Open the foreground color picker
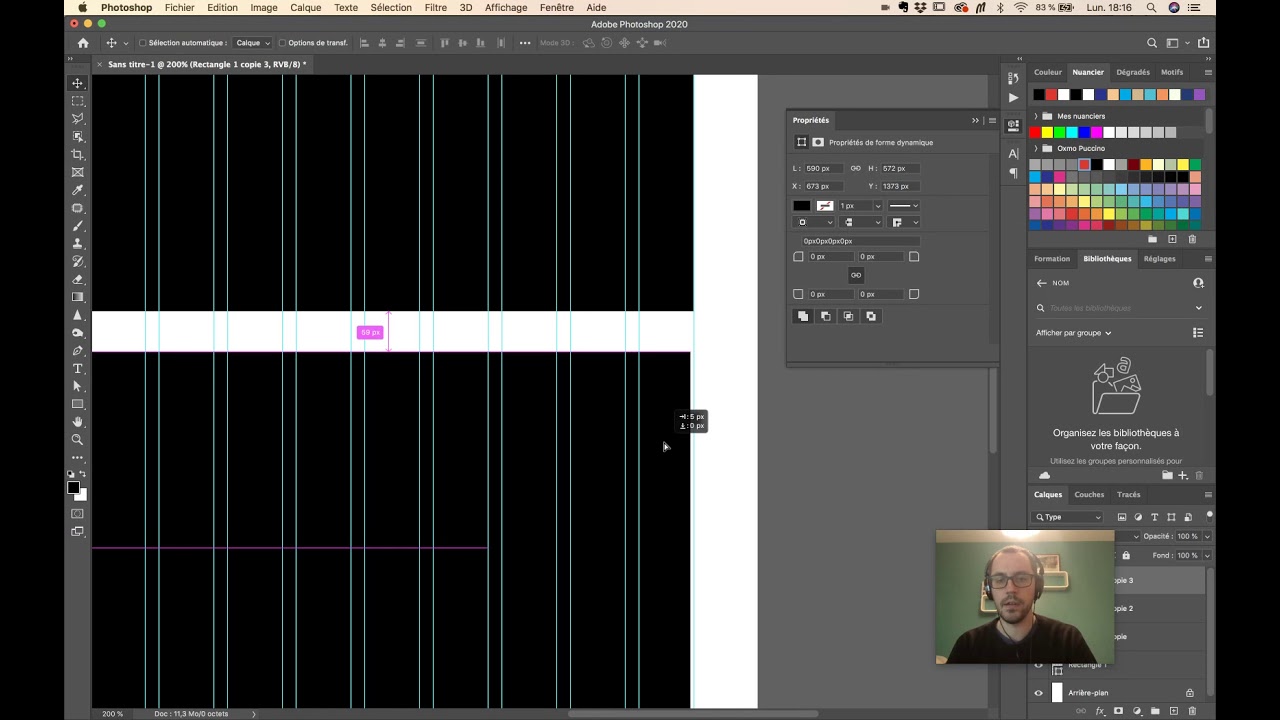 pos(73,487)
